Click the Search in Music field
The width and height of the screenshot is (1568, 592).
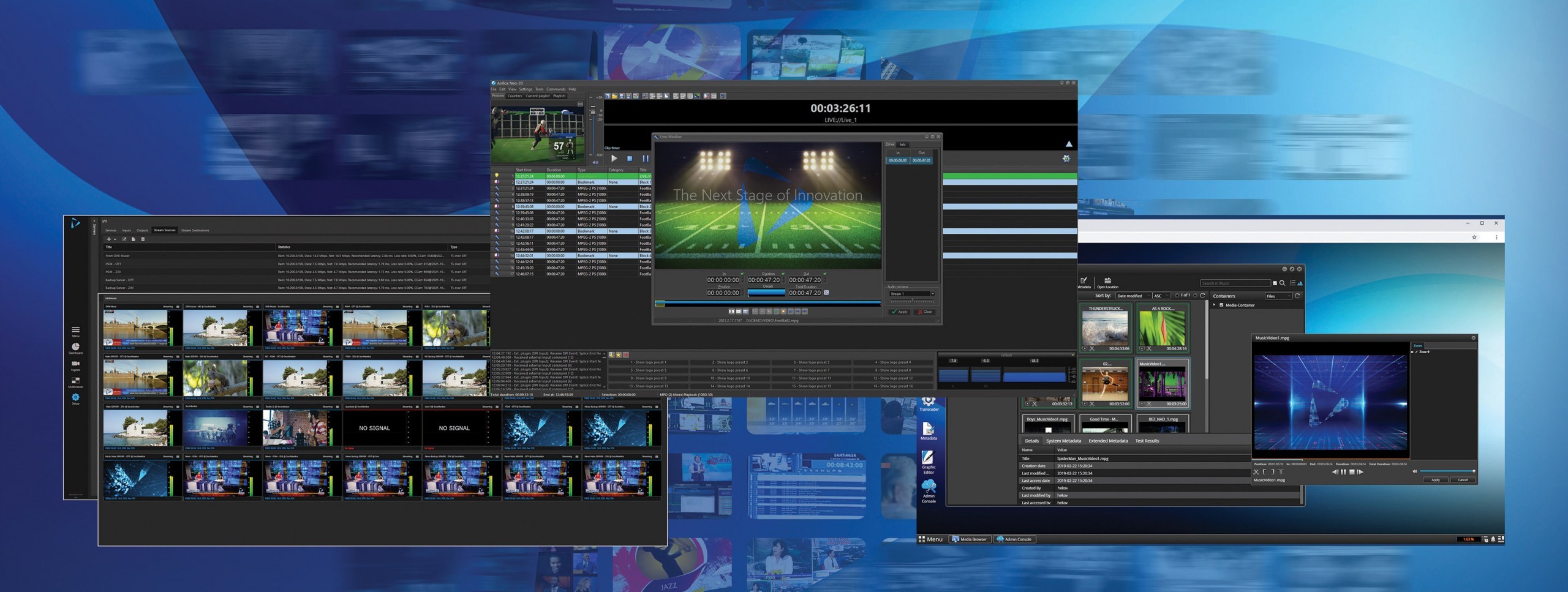(x=1235, y=283)
